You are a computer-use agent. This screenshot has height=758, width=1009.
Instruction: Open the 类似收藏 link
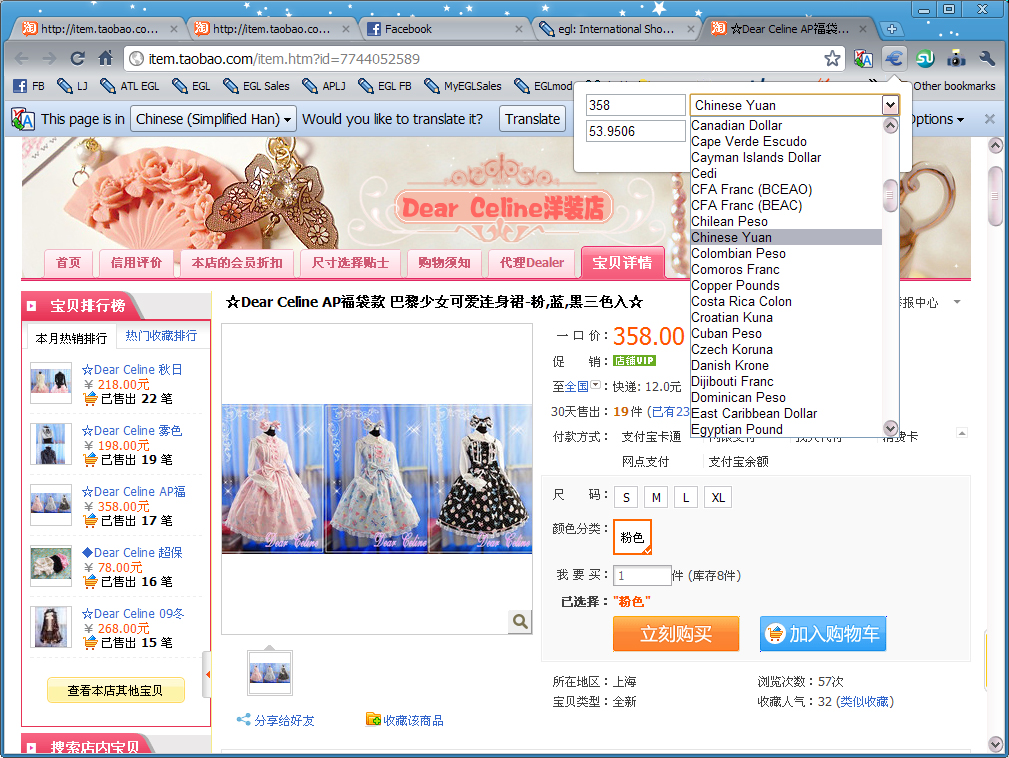[866, 701]
